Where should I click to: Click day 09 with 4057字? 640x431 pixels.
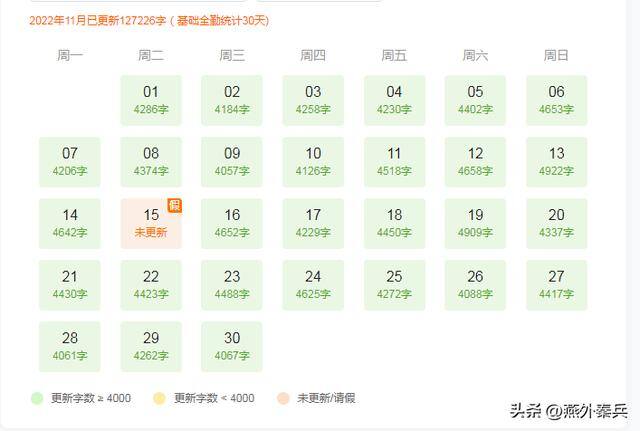click(232, 162)
